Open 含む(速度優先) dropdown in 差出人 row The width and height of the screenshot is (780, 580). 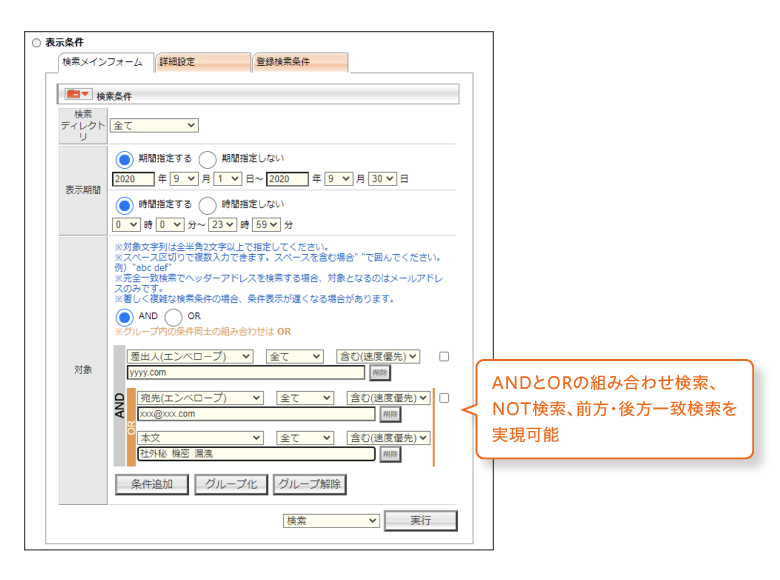pos(378,357)
